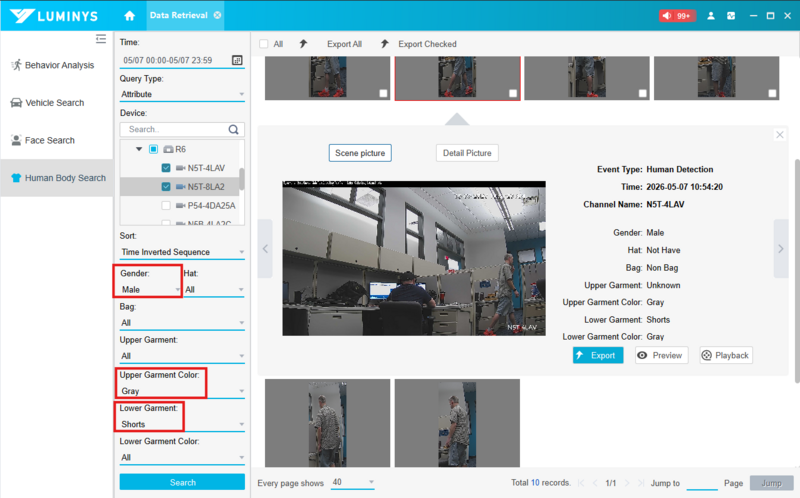The width and height of the screenshot is (800, 498).
Task: Check the P54-4DA25A camera
Action: click(x=166, y=205)
